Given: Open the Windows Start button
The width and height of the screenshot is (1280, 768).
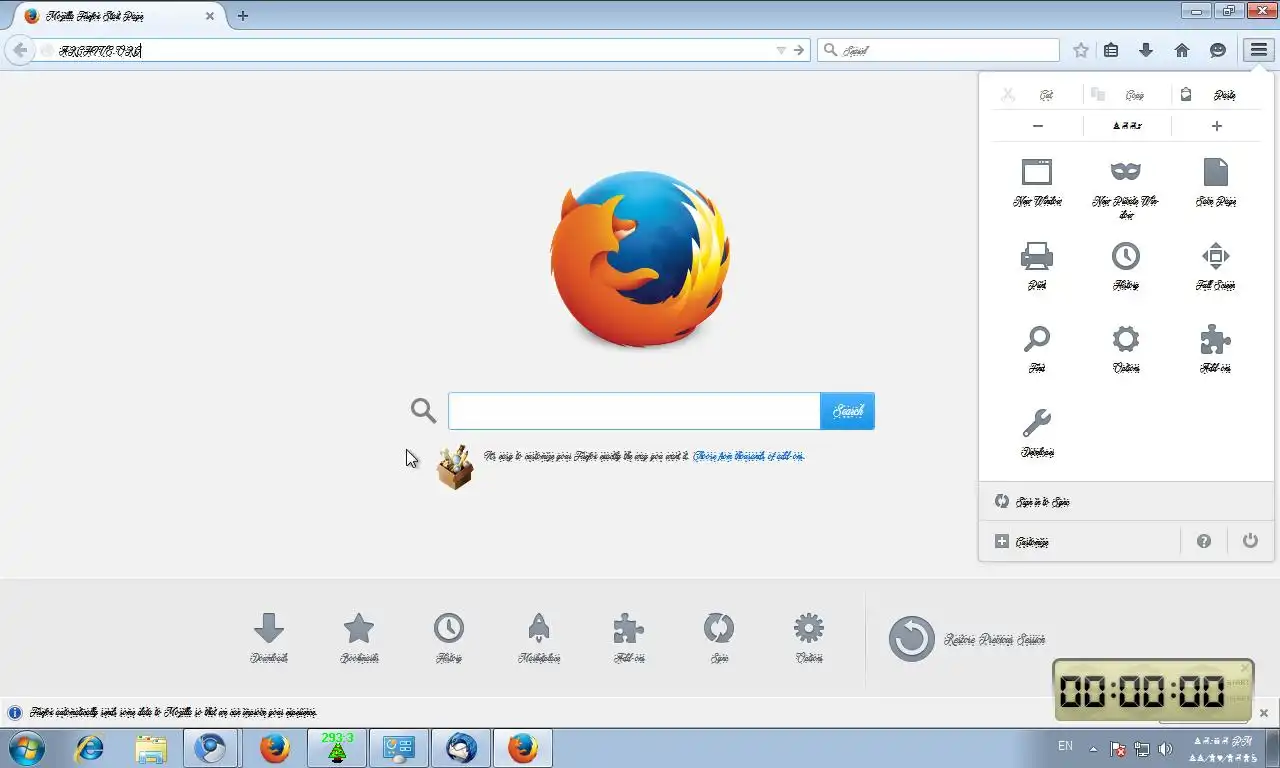Looking at the screenshot, I should 27,748.
